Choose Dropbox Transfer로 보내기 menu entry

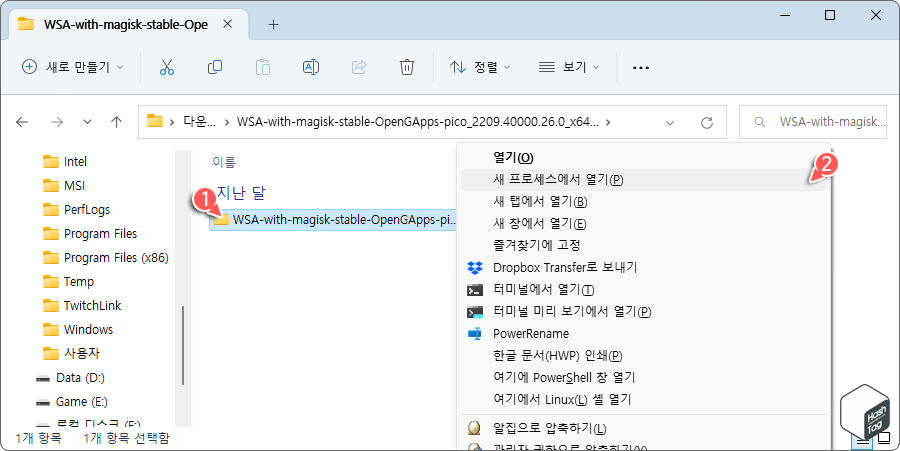pos(643,268)
